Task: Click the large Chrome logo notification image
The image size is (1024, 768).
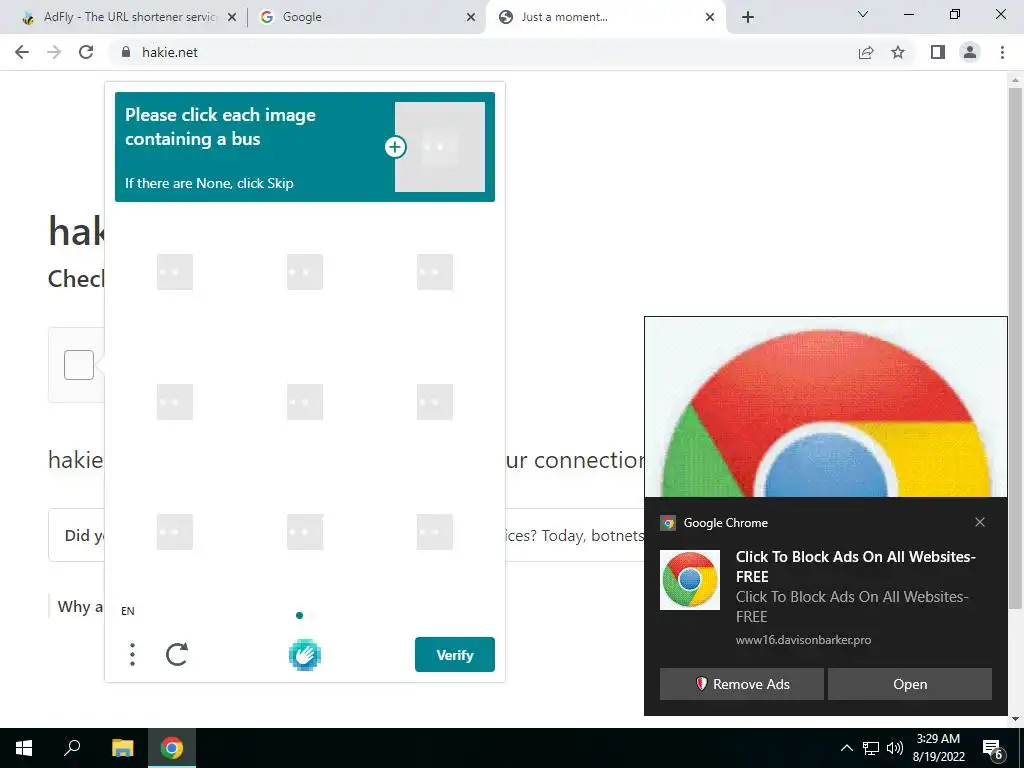Action: pyautogui.click(x=826, y=408)
